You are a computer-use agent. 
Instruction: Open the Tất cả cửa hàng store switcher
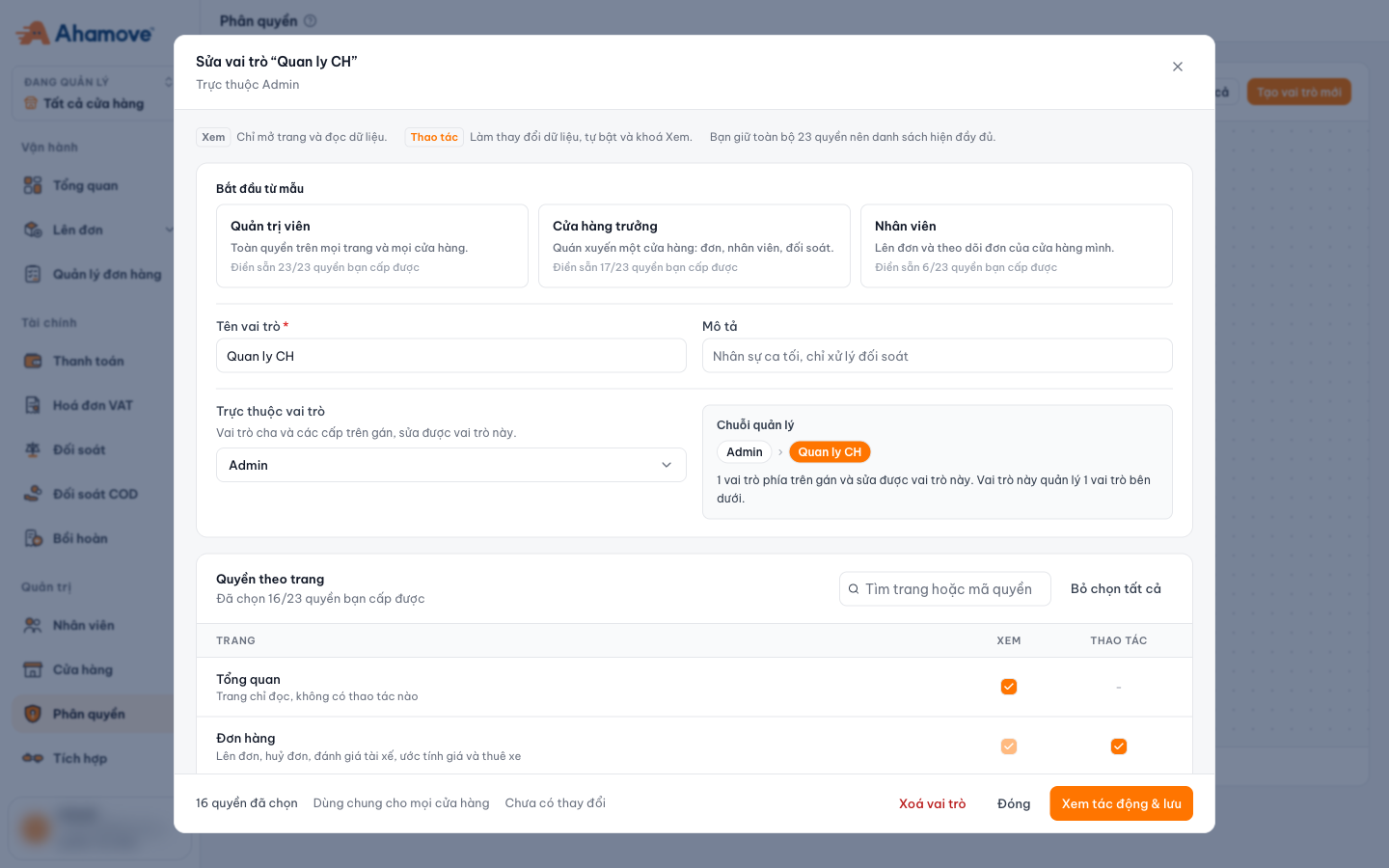[95, 94]
